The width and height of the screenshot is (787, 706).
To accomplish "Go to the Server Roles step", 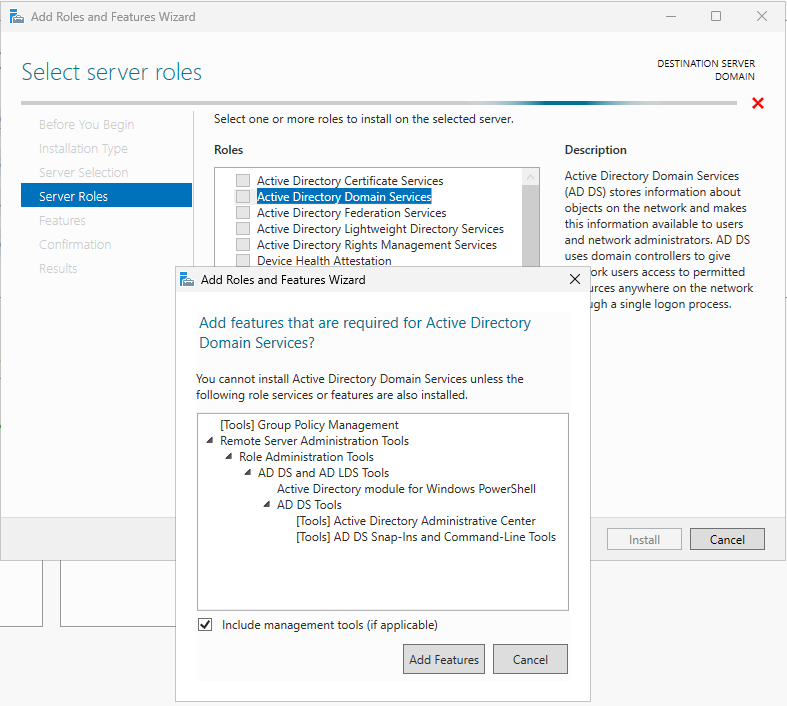I will [x=73, y=197].
